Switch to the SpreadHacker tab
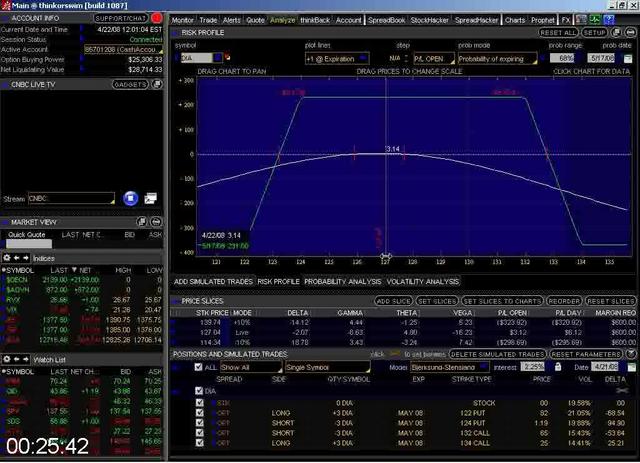This screenshot has width=640, height=463. pos(476,20)
